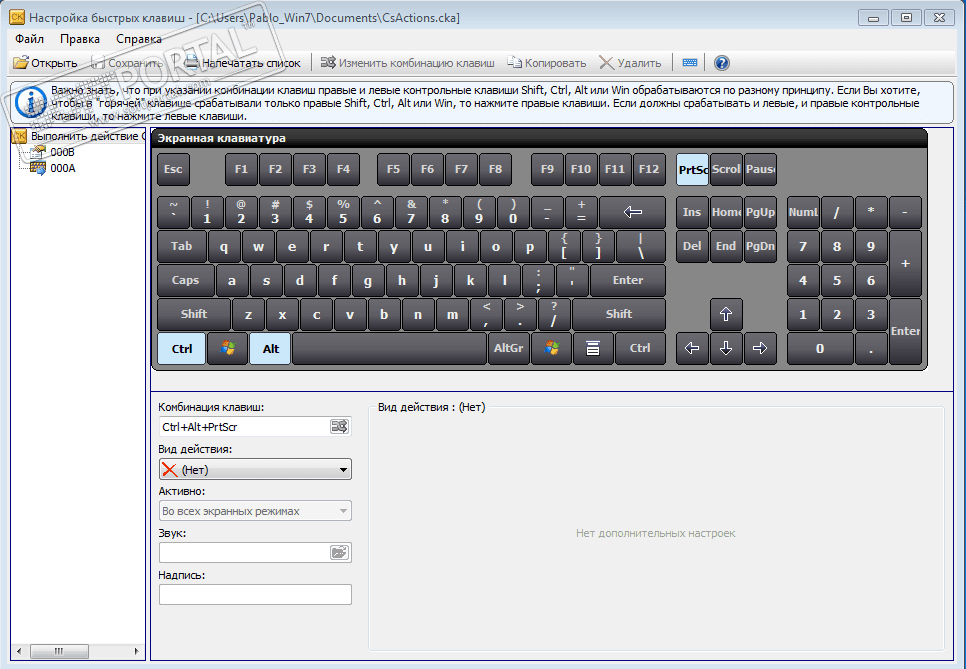Click the Caps key on the virtual keyboard
The image size is (966, 669).
click(x=185, y=280)
